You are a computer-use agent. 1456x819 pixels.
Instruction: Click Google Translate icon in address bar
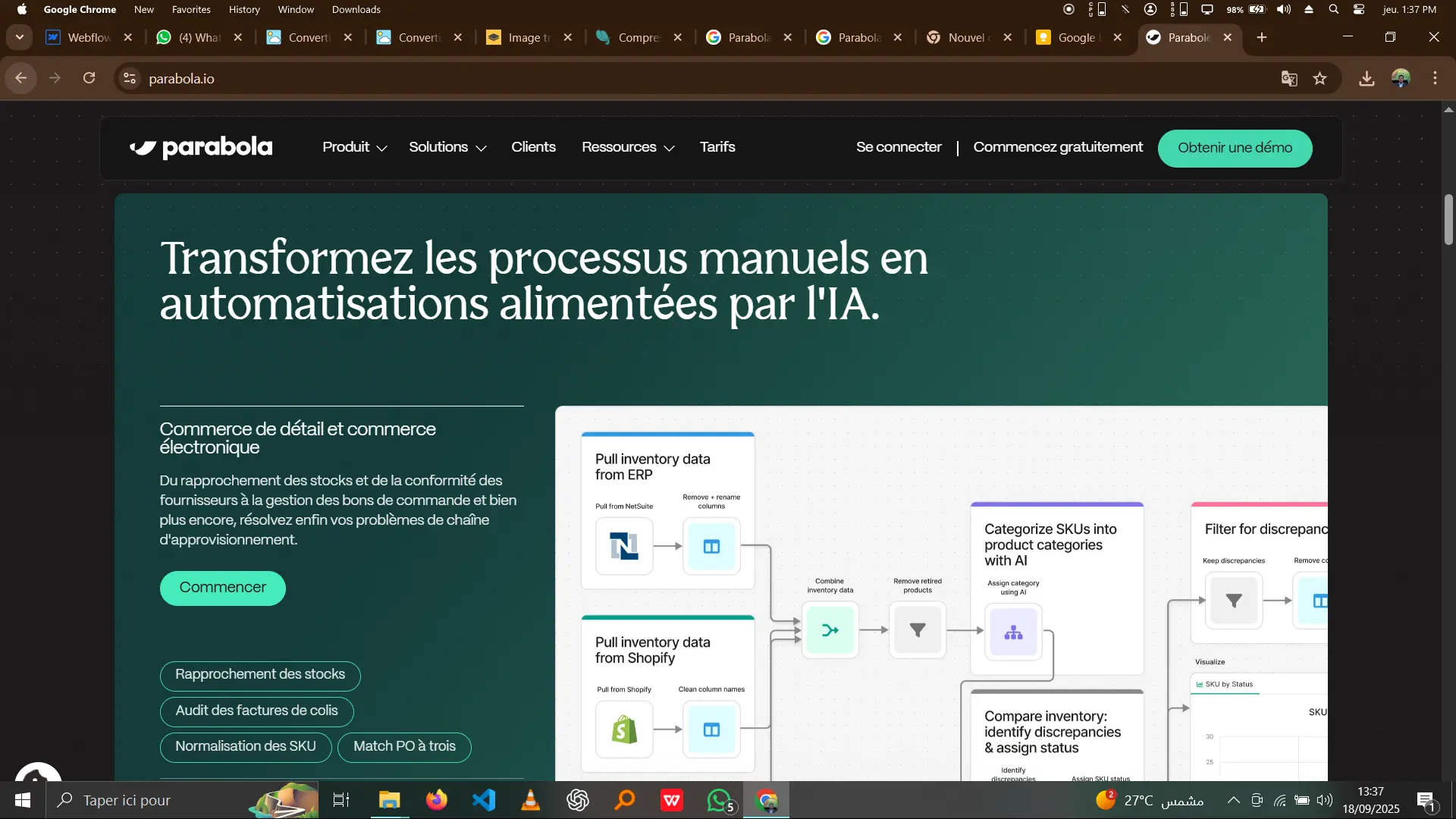coord(1289,79)
